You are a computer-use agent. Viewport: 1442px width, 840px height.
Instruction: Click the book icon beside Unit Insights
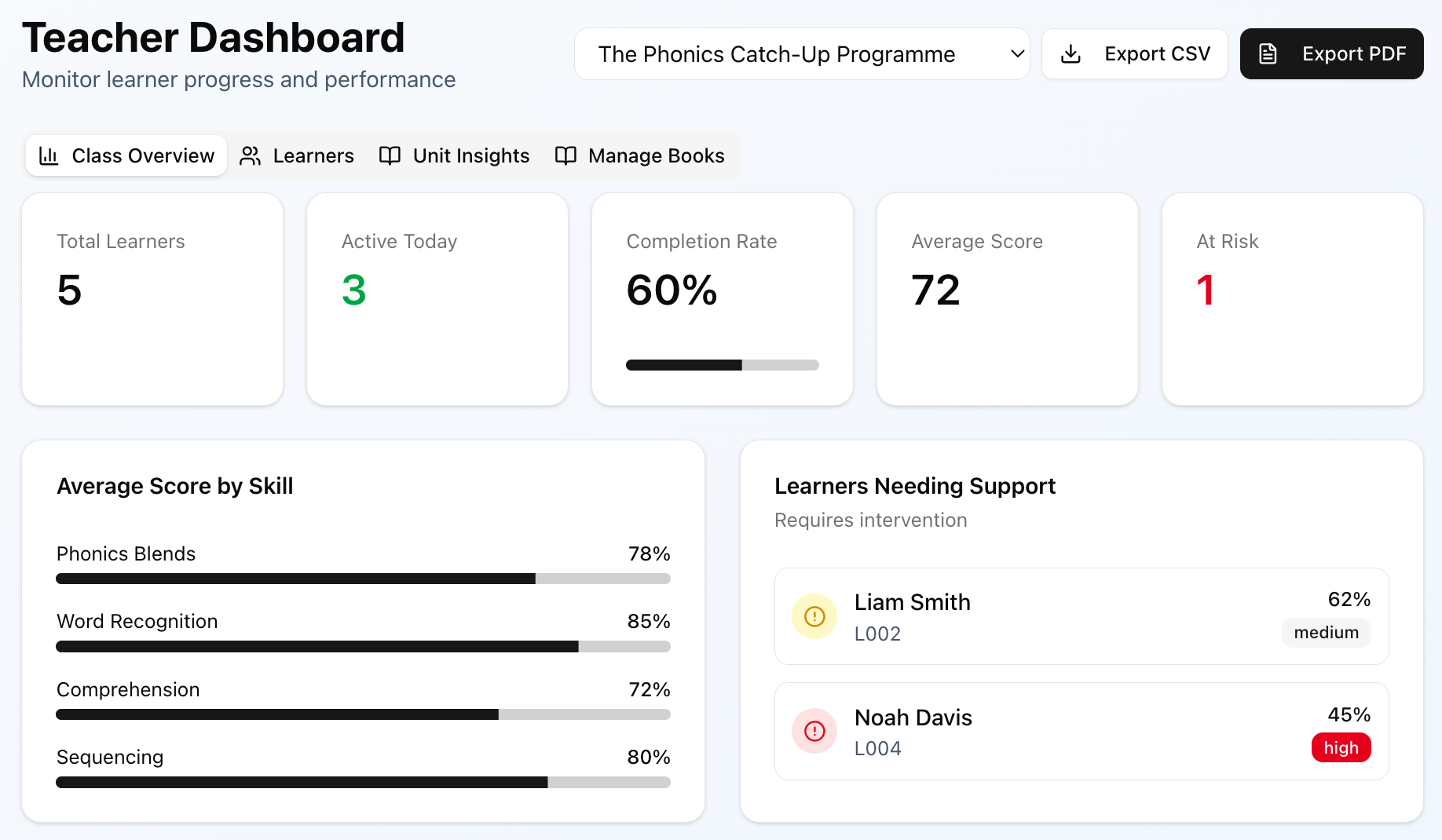click(x=390, y=156)
